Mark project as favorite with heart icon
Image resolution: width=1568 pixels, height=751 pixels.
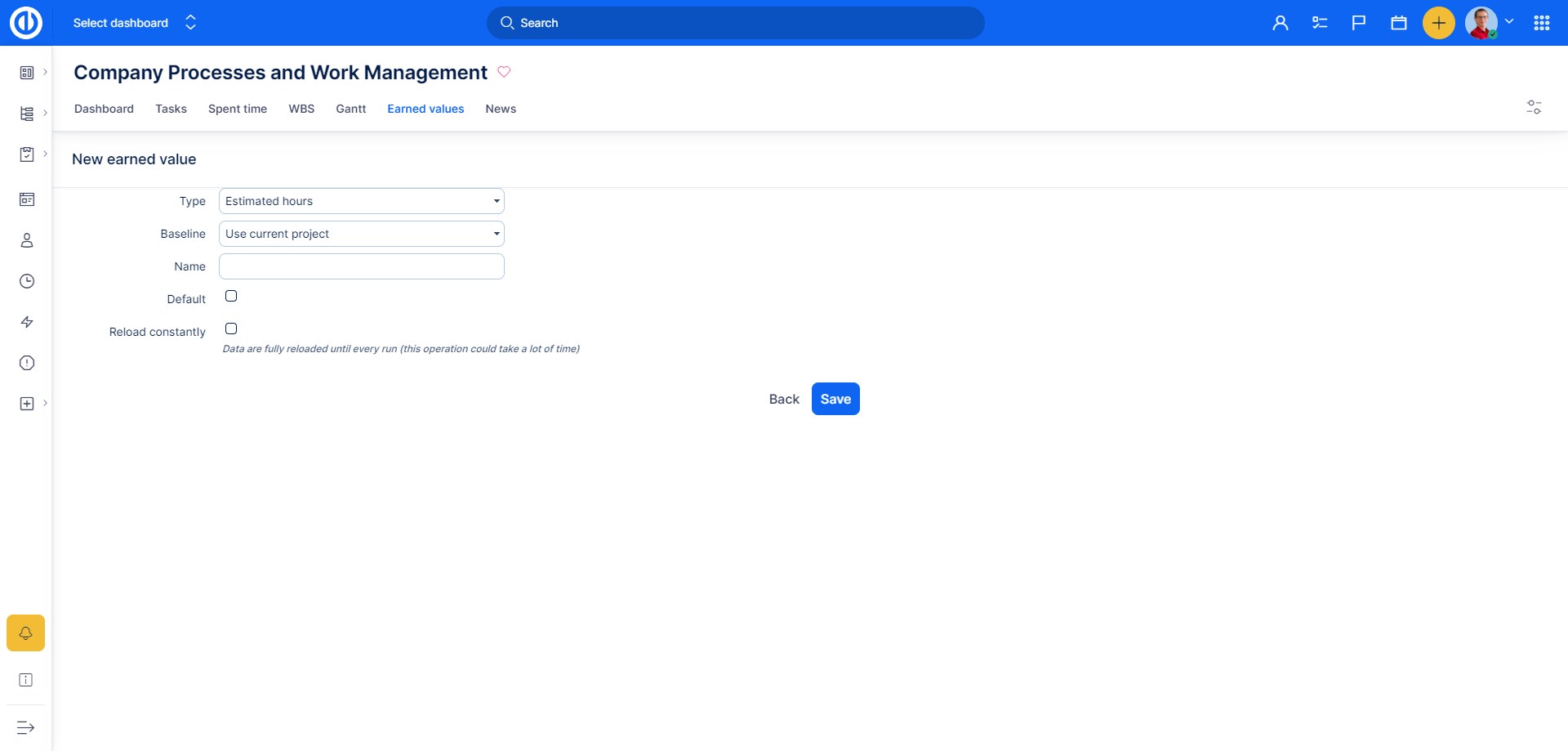pos(504,72)
